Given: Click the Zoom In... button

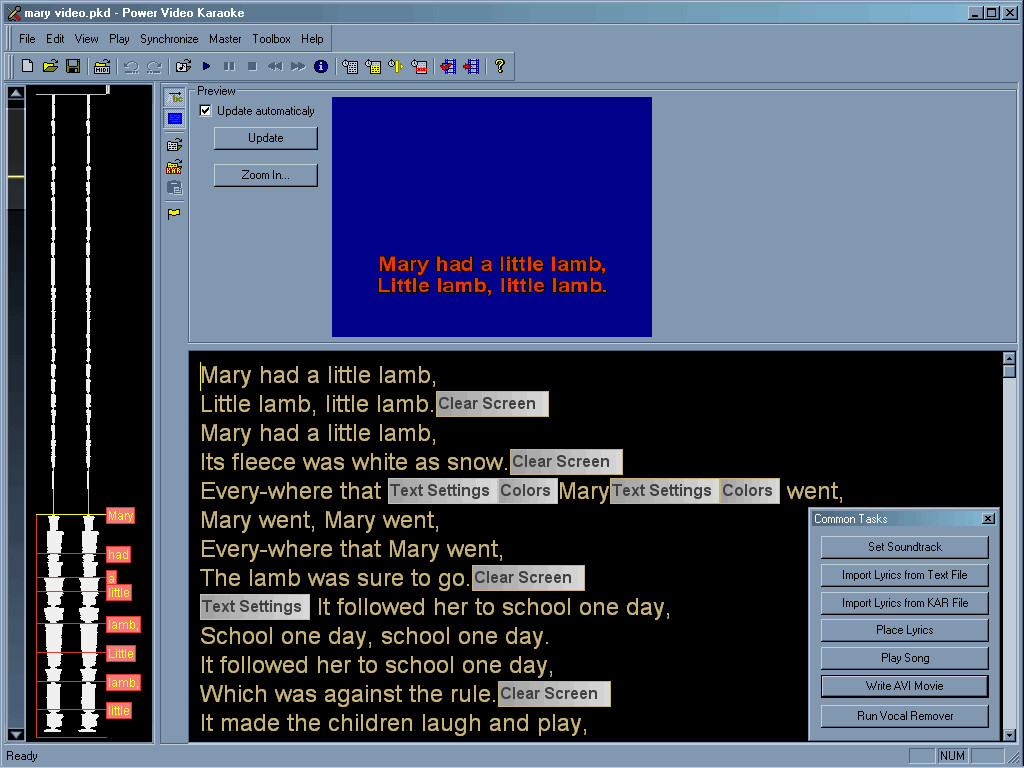Looking at the screenshot, I should [x=266, y=175].
